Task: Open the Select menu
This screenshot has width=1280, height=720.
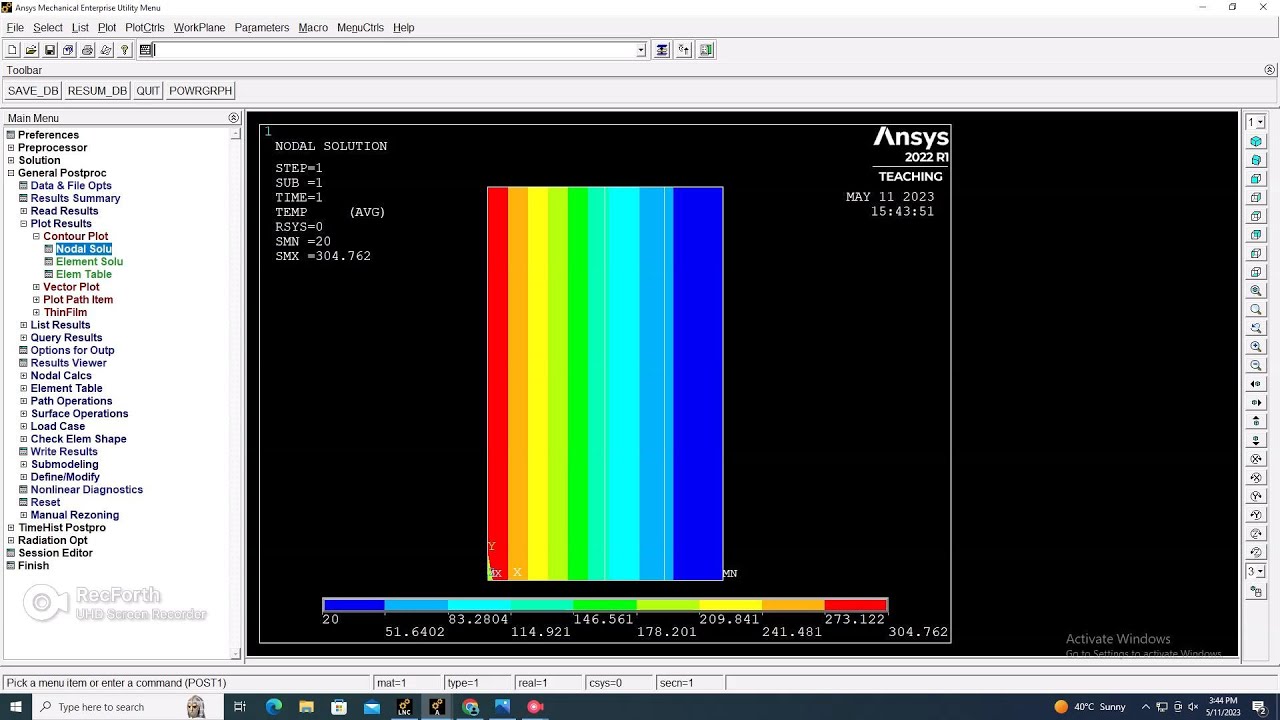Action: (48, 28)
